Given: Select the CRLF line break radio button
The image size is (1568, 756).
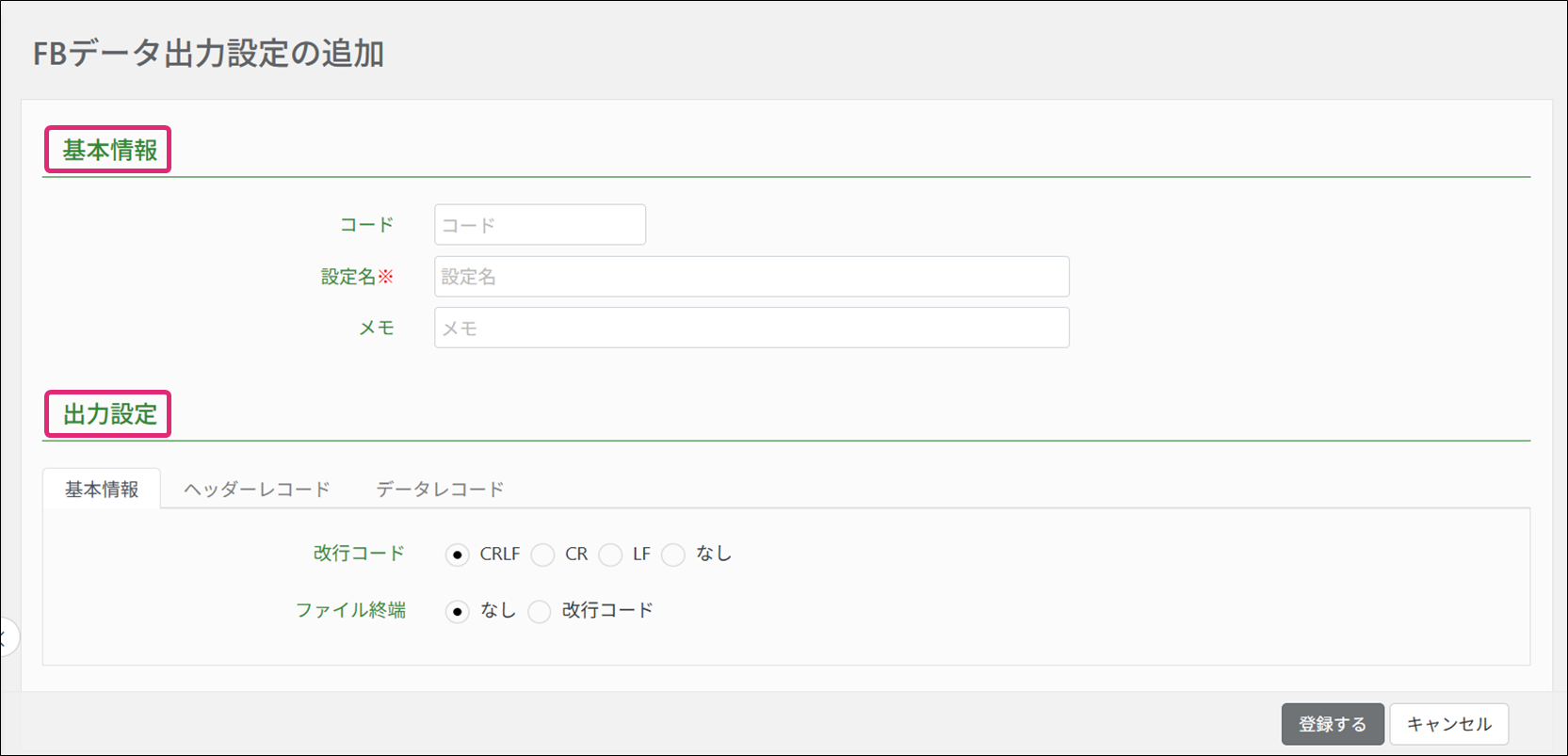Looking at the screenshot, I should pos(458,555).
